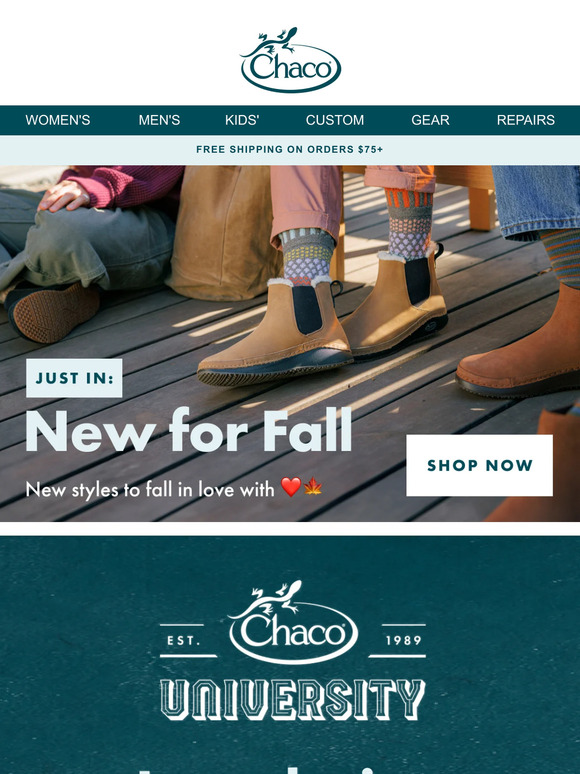Select KIDS' in the navigation bar
The width and height of the screenshot is (580, 774).
[242, 120]
